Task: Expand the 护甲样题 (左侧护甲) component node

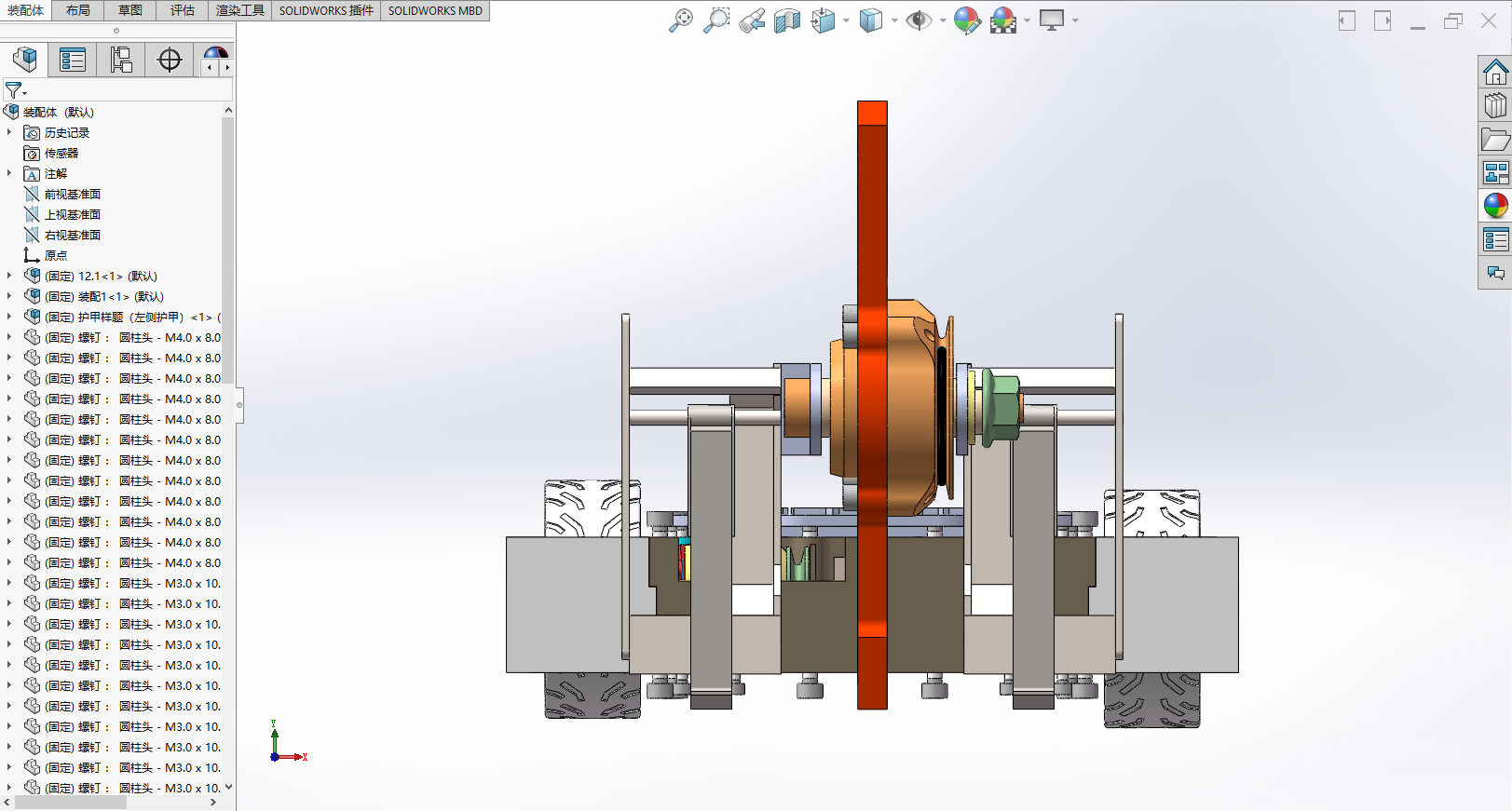Action: [9, 317]
